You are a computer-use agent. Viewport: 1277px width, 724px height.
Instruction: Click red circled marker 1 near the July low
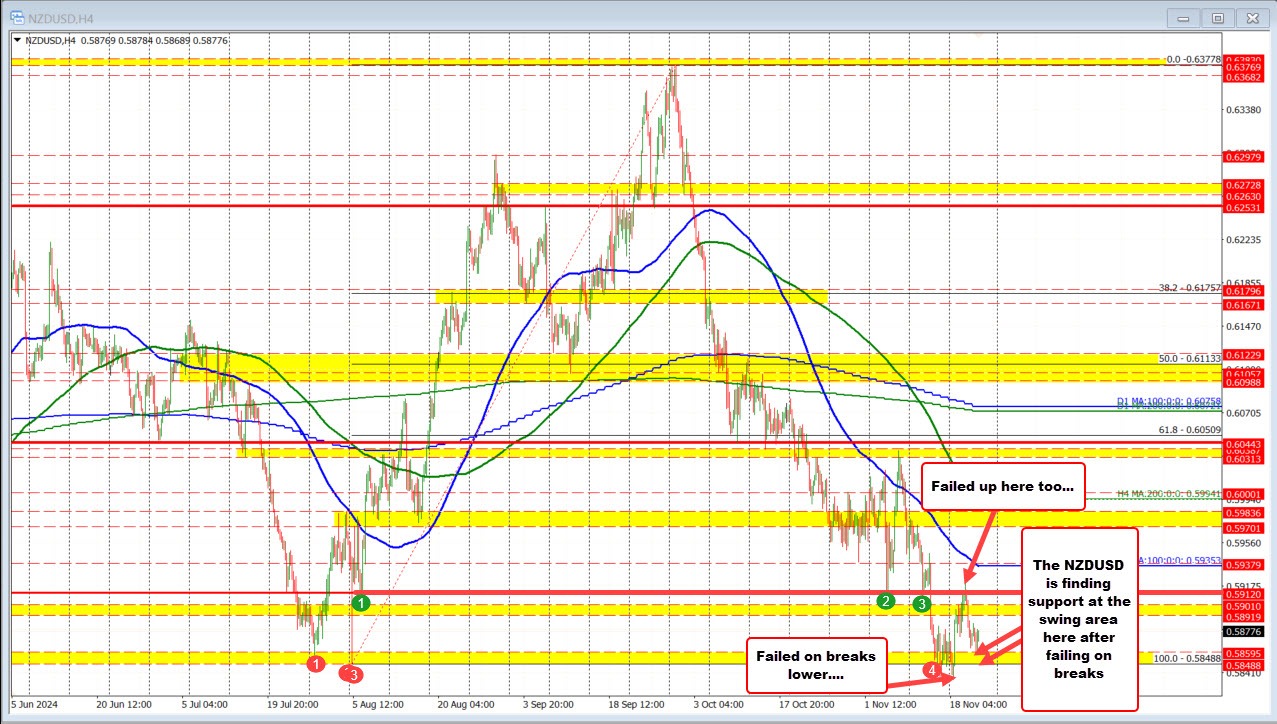click(316, 663)
